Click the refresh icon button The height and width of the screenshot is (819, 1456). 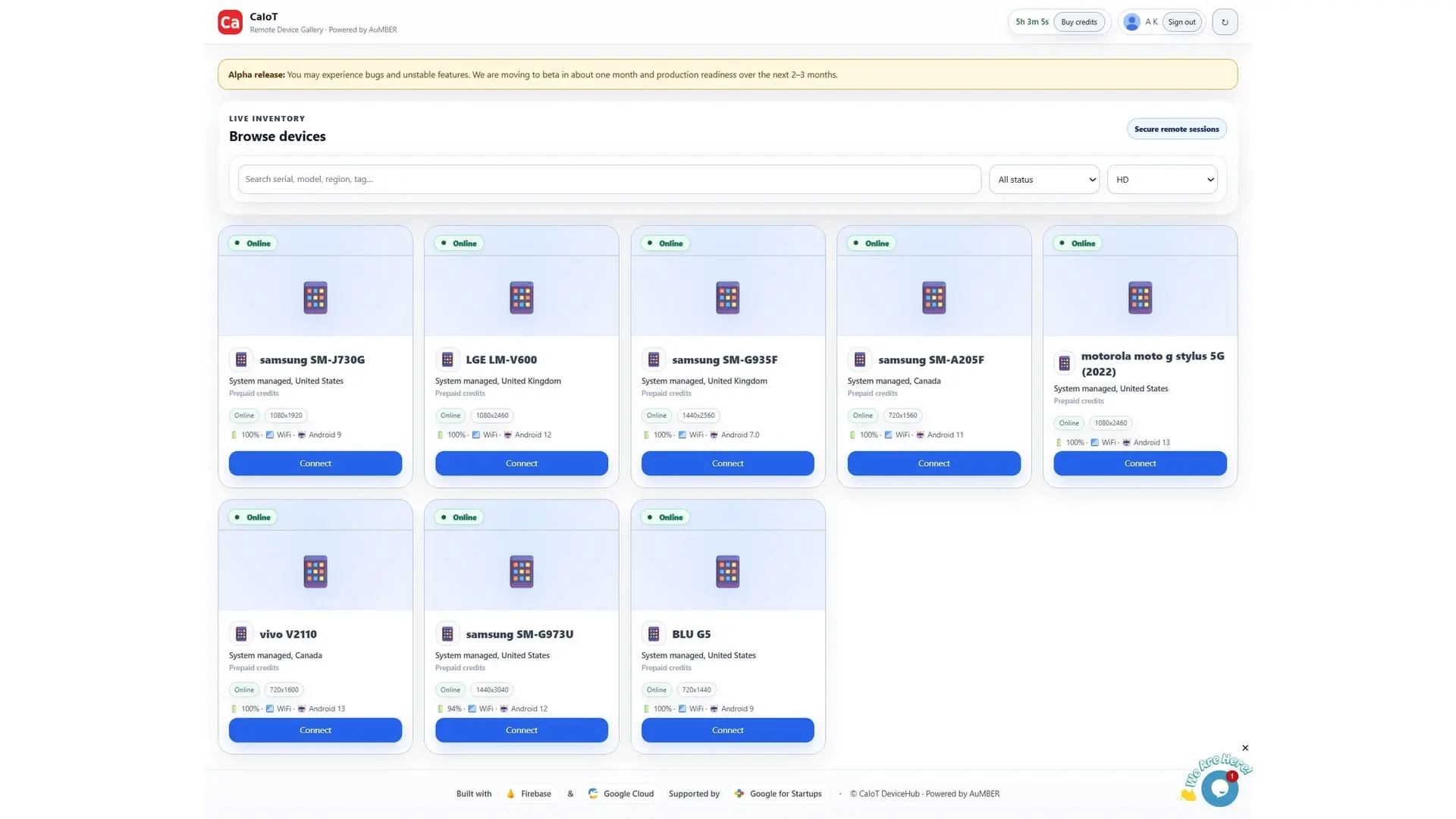point(1225,22)
